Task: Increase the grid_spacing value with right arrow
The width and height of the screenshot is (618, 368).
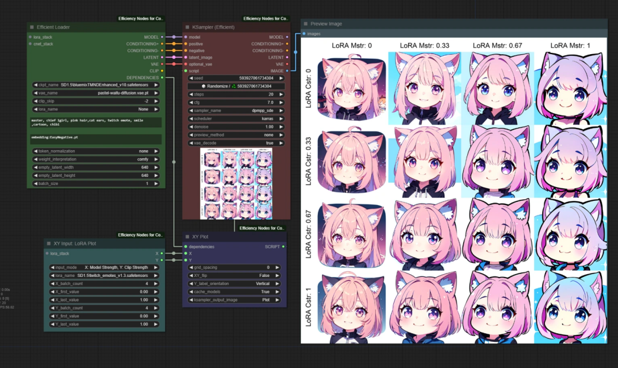Action: pyautogui.click(x=277, y=267)
